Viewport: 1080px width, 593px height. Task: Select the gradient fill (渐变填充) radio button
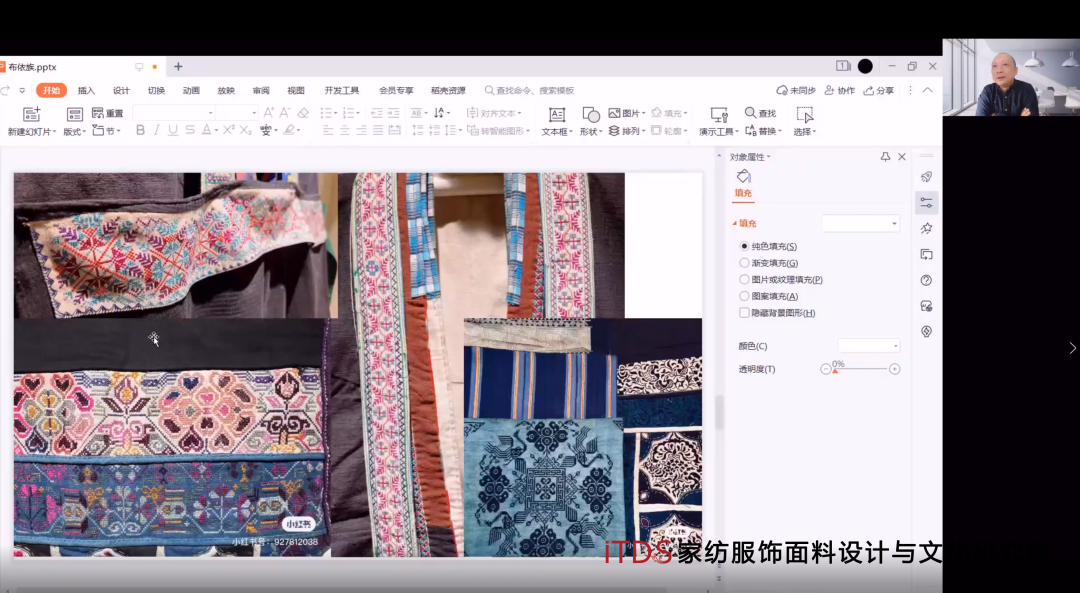tap(744, 262)
